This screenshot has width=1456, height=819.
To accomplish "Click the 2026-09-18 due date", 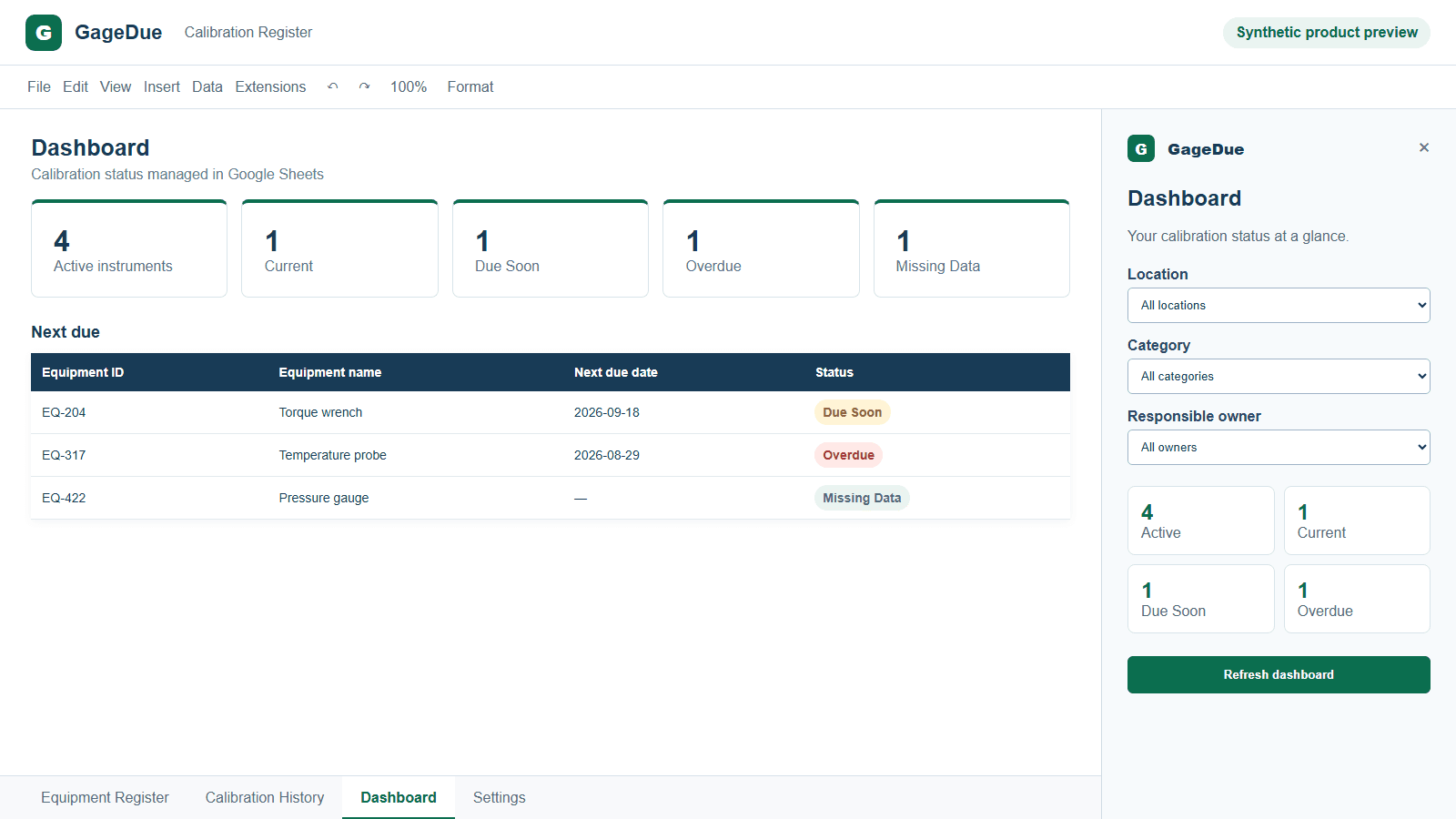I will click(607, 412).
